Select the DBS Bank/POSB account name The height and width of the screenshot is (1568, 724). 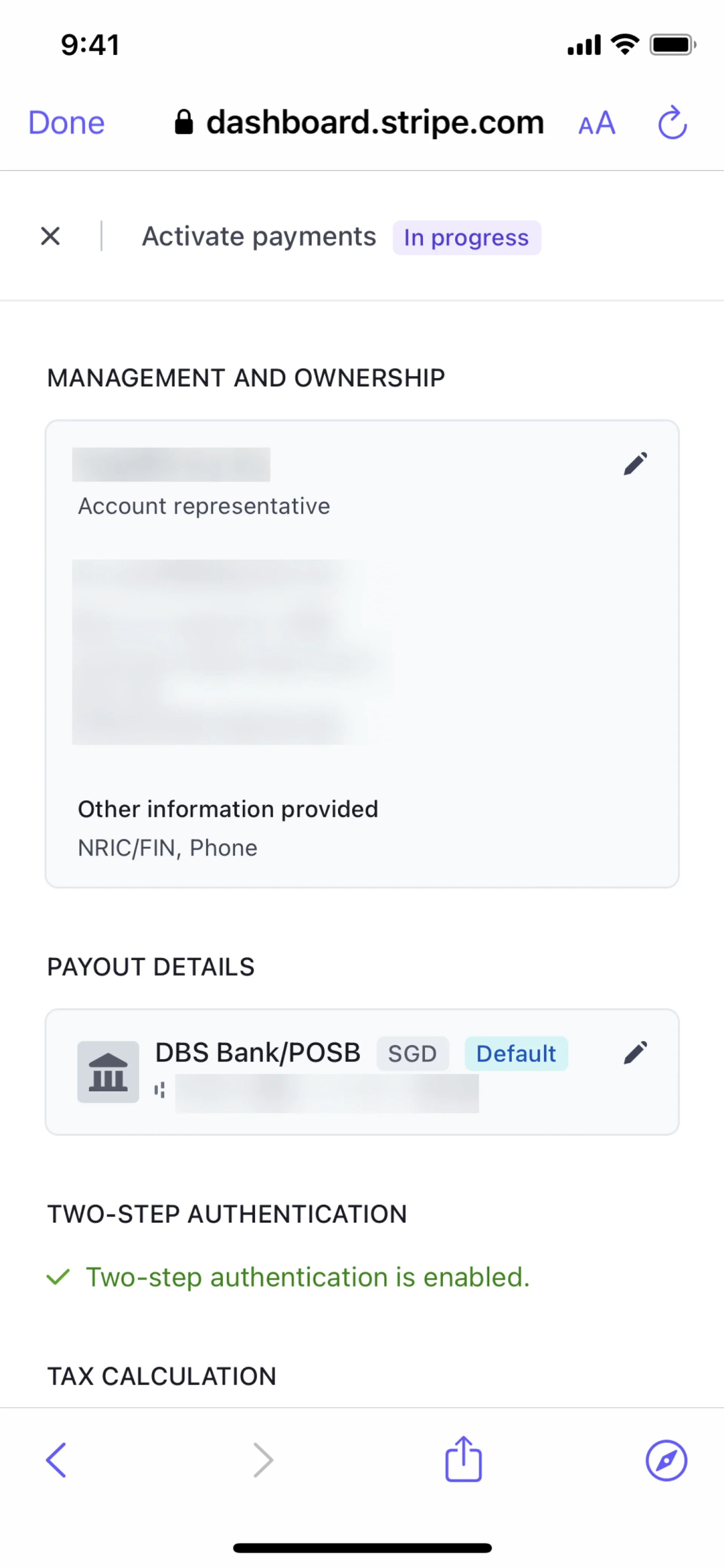point(257,1052)
